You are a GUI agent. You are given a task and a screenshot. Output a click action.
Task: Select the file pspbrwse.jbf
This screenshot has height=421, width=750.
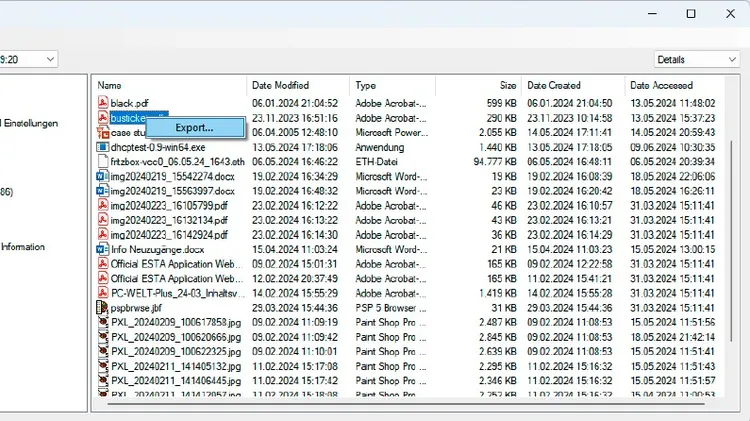[x=136, y=308]
